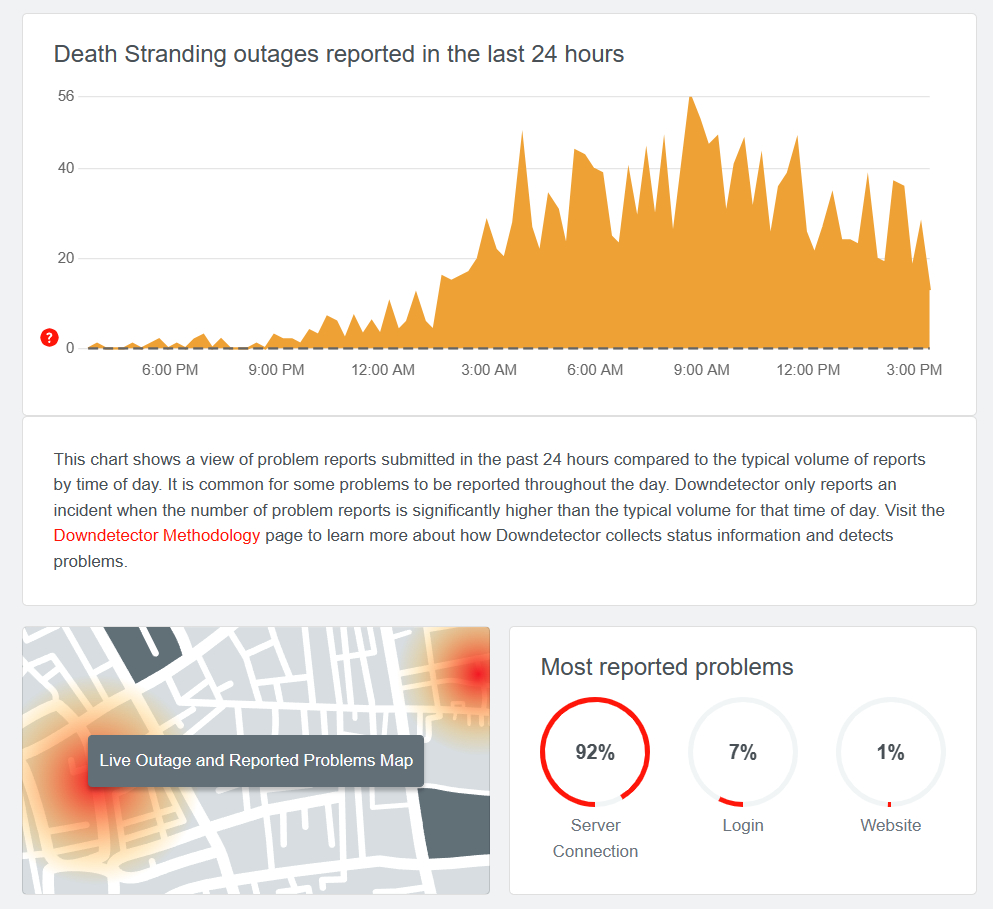
Task: Open the Downdetector Methodology link
Action: click(x=156, y=535)
